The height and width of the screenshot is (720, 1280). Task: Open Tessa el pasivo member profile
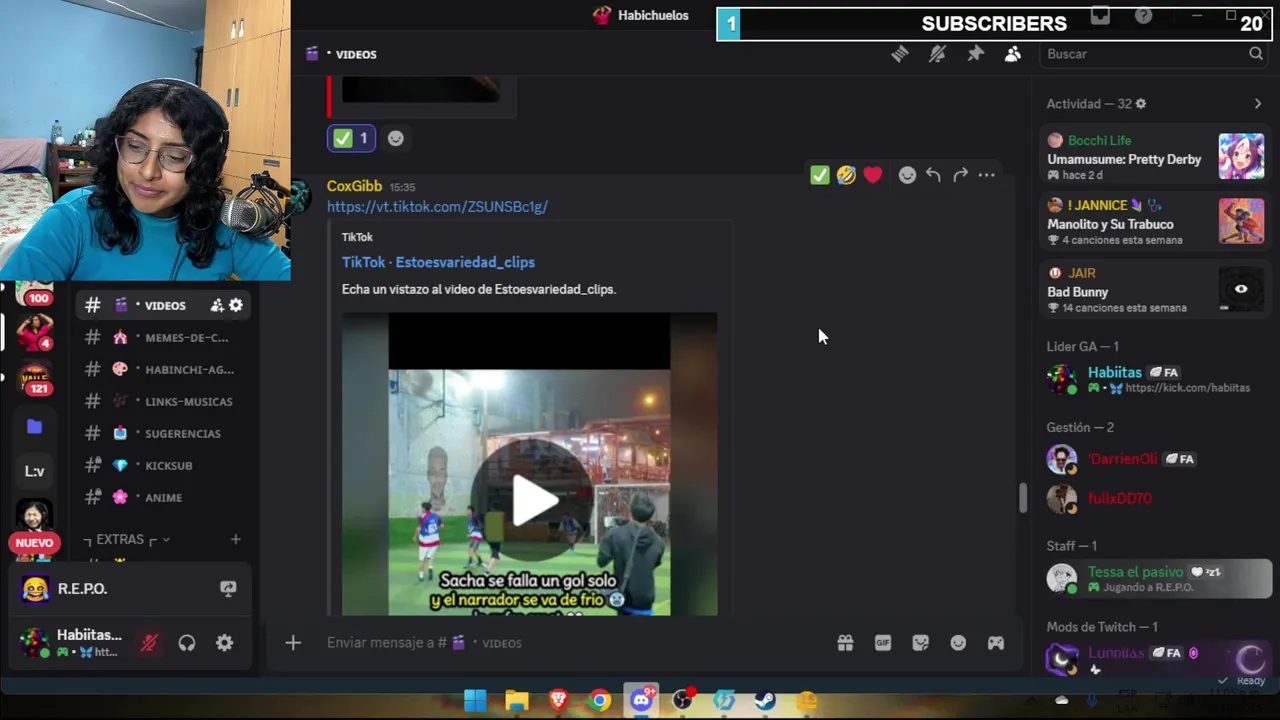(x=1155, y=578)
